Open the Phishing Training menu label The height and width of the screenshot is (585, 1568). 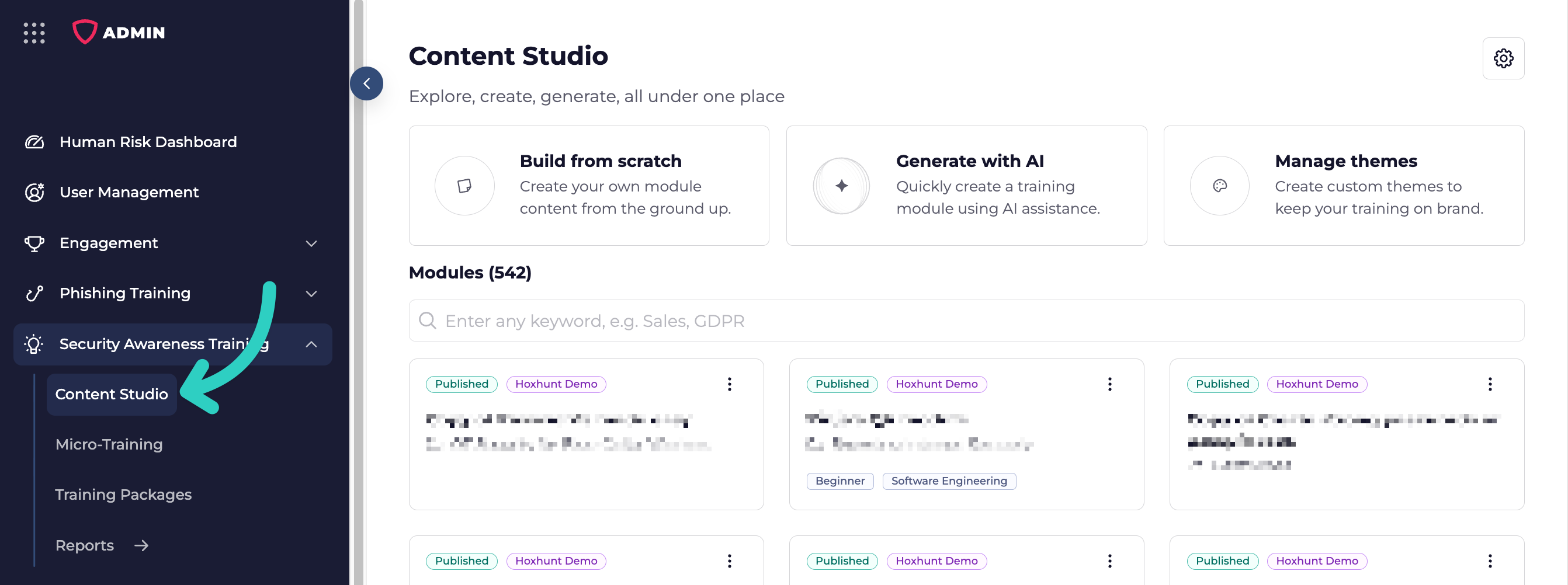(125, 294)
